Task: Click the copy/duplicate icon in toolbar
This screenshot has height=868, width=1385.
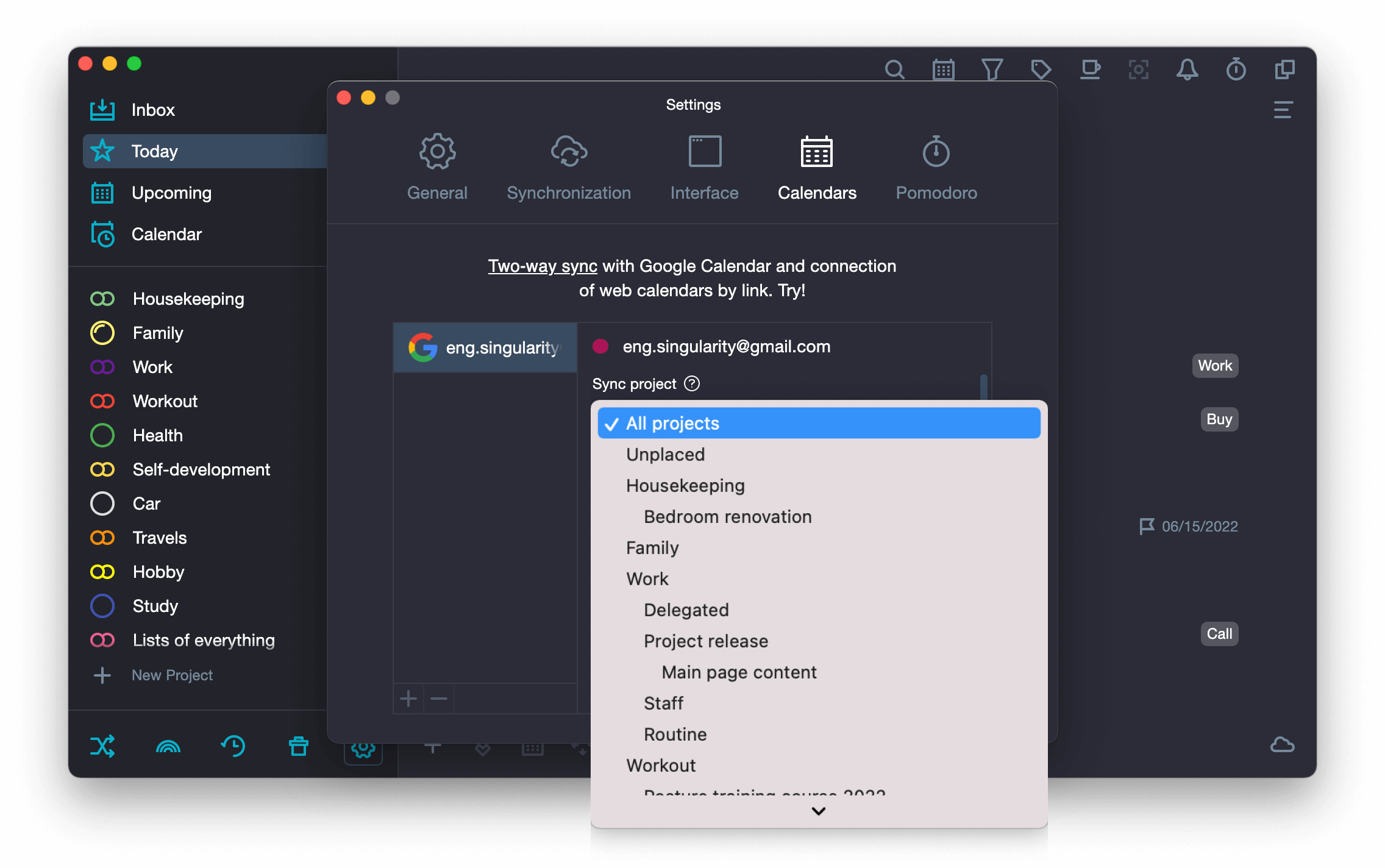Action: [1284, 69]
